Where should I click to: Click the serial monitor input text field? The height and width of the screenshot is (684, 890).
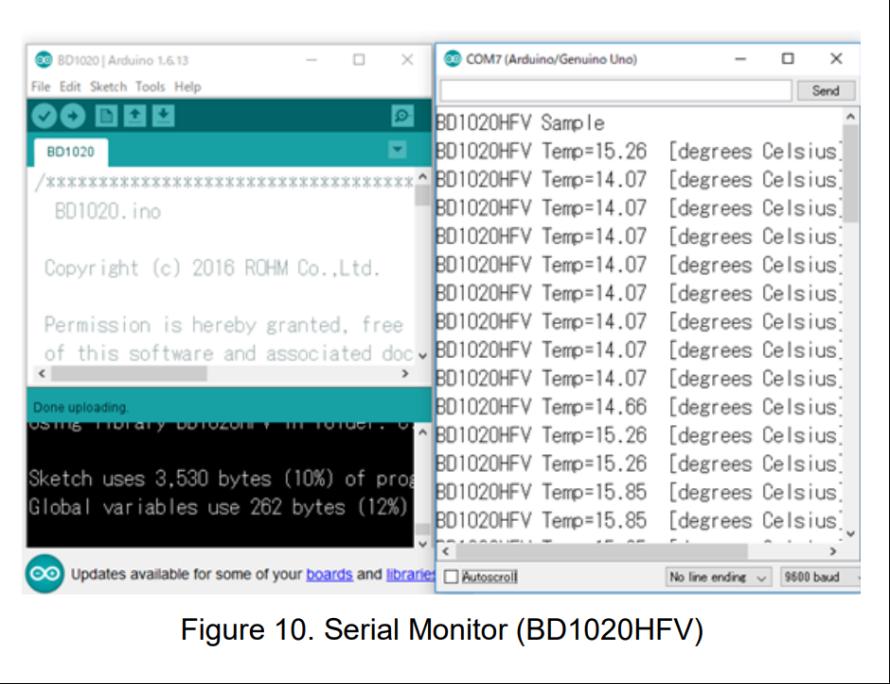tap(616, 91)
